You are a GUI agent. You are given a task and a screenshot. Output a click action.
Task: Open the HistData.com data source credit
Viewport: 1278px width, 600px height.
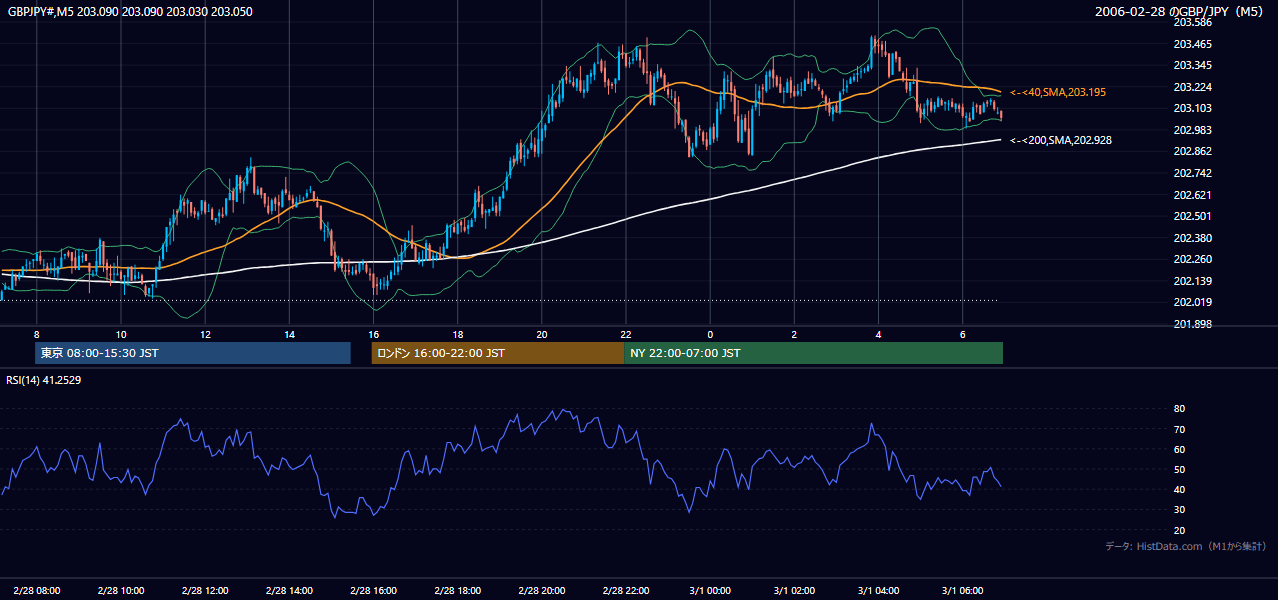tap(1186, 546)
